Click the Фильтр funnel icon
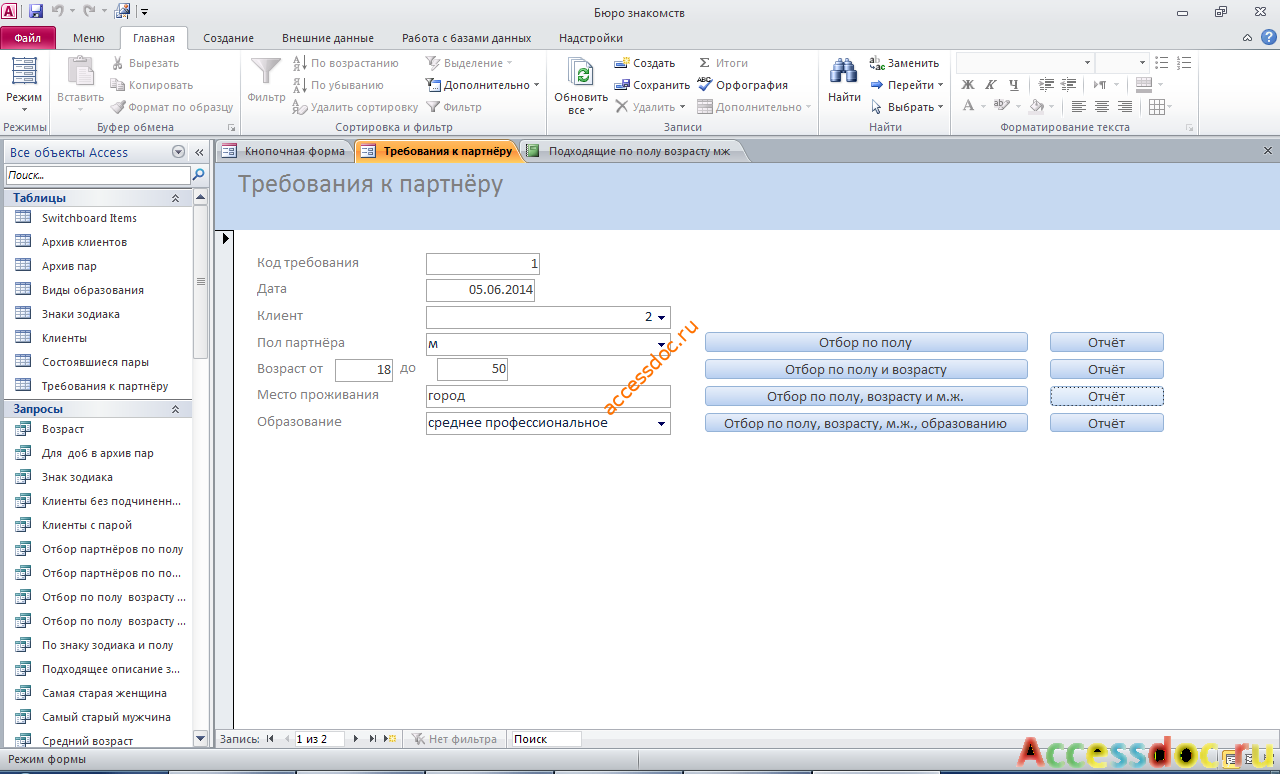 click(x=266, y=80)
